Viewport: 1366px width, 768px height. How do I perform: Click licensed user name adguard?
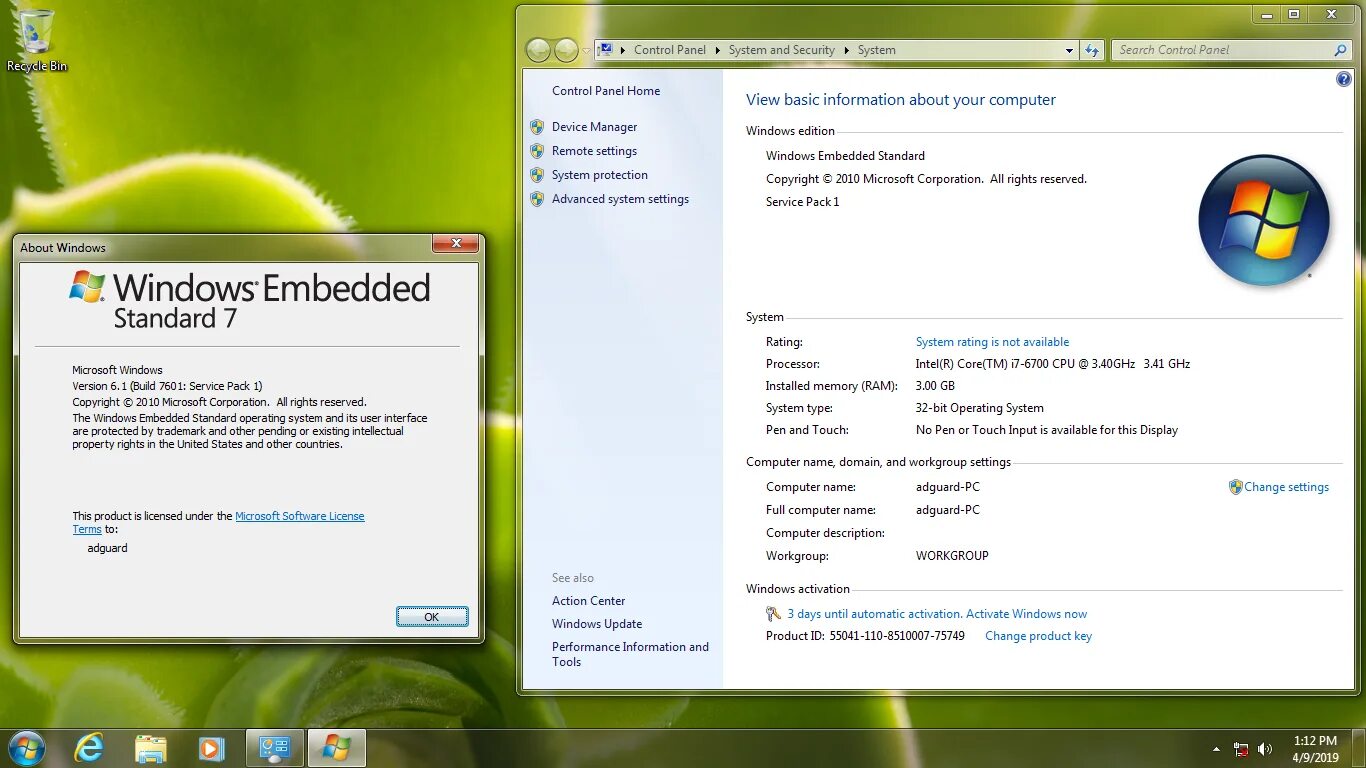(107, 548)
